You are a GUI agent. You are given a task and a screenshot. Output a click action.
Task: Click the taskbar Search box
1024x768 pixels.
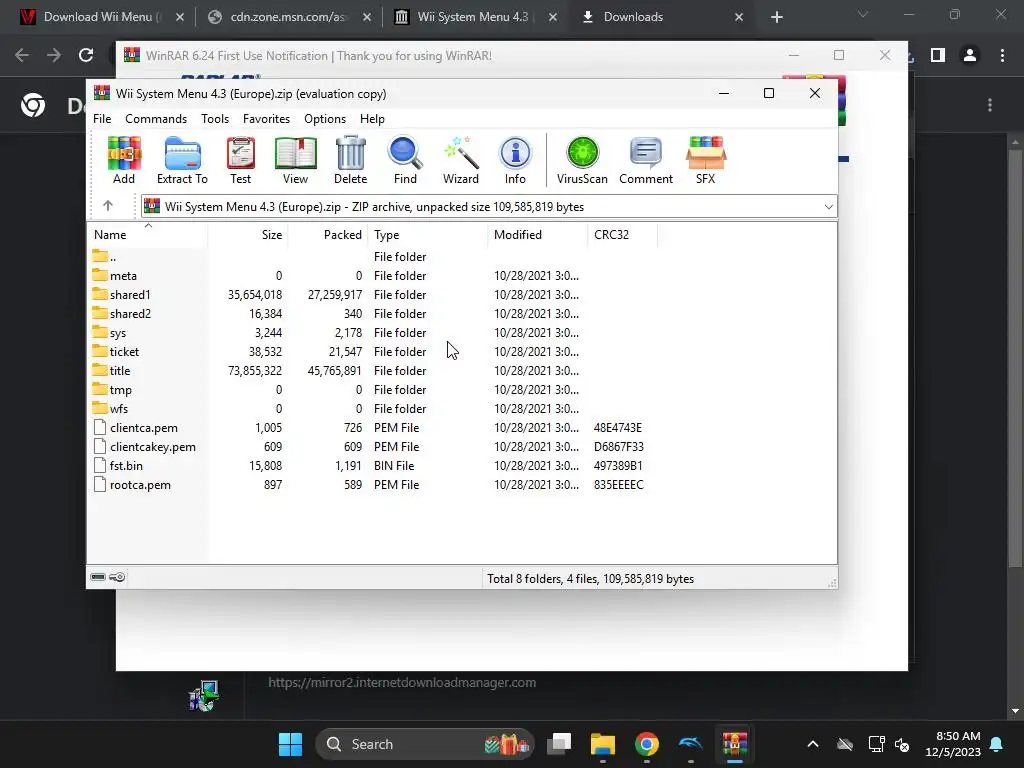[424, 744]
